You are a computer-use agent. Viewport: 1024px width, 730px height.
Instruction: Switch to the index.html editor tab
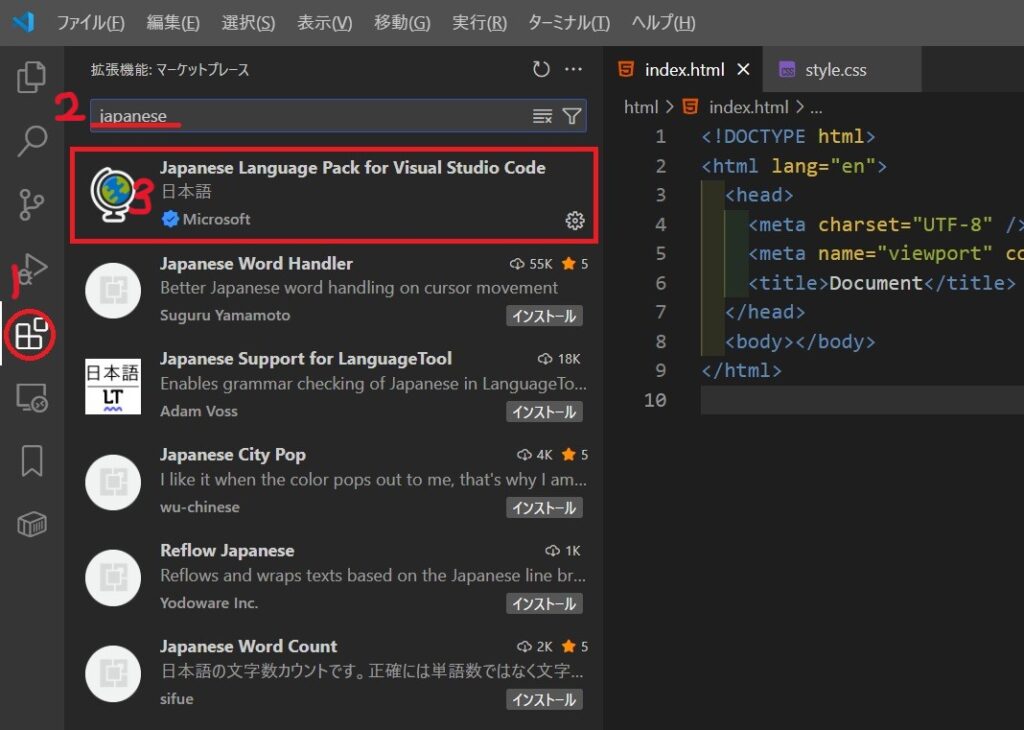pos(684,70)
